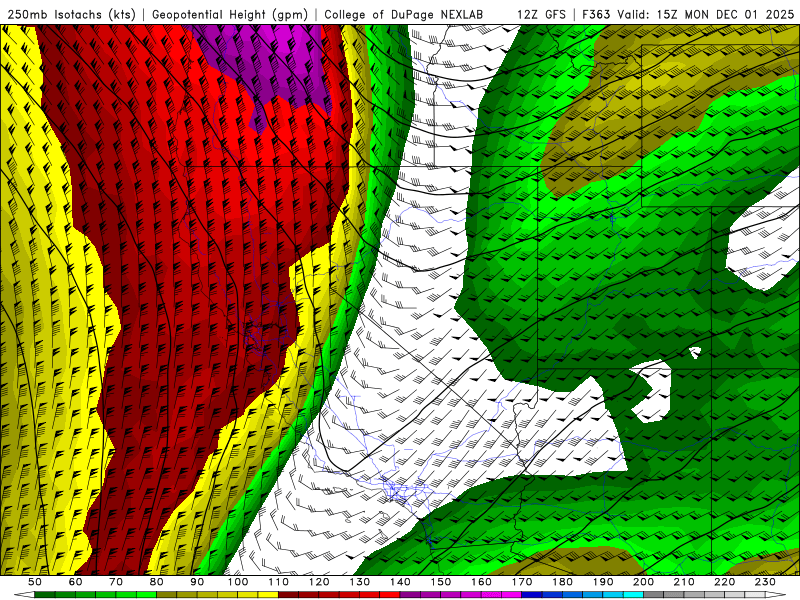This screenshot has height=600, width=800.
Task: Select the 190 legend value
Action: tap(603, 582)
